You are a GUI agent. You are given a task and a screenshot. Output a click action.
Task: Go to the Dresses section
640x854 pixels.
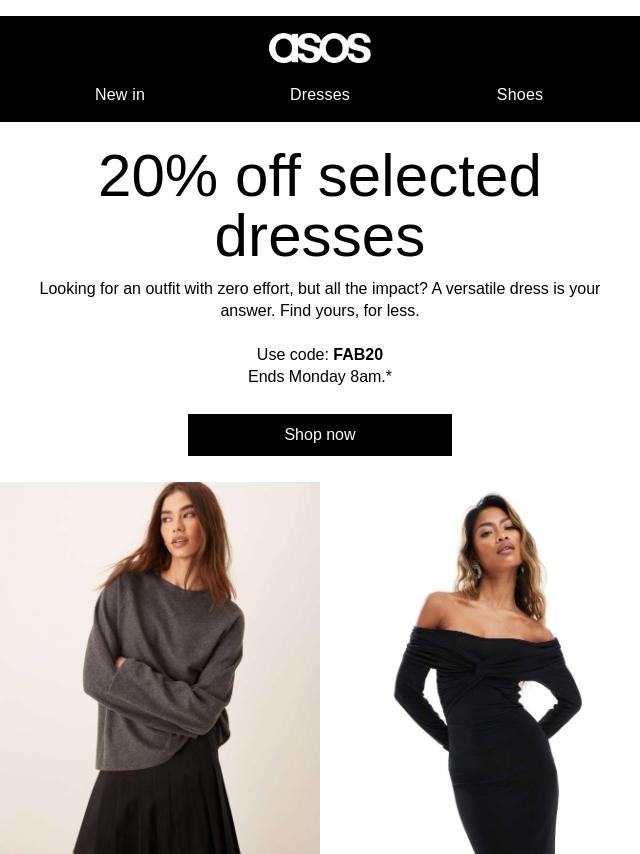click(x=320, y=94)
